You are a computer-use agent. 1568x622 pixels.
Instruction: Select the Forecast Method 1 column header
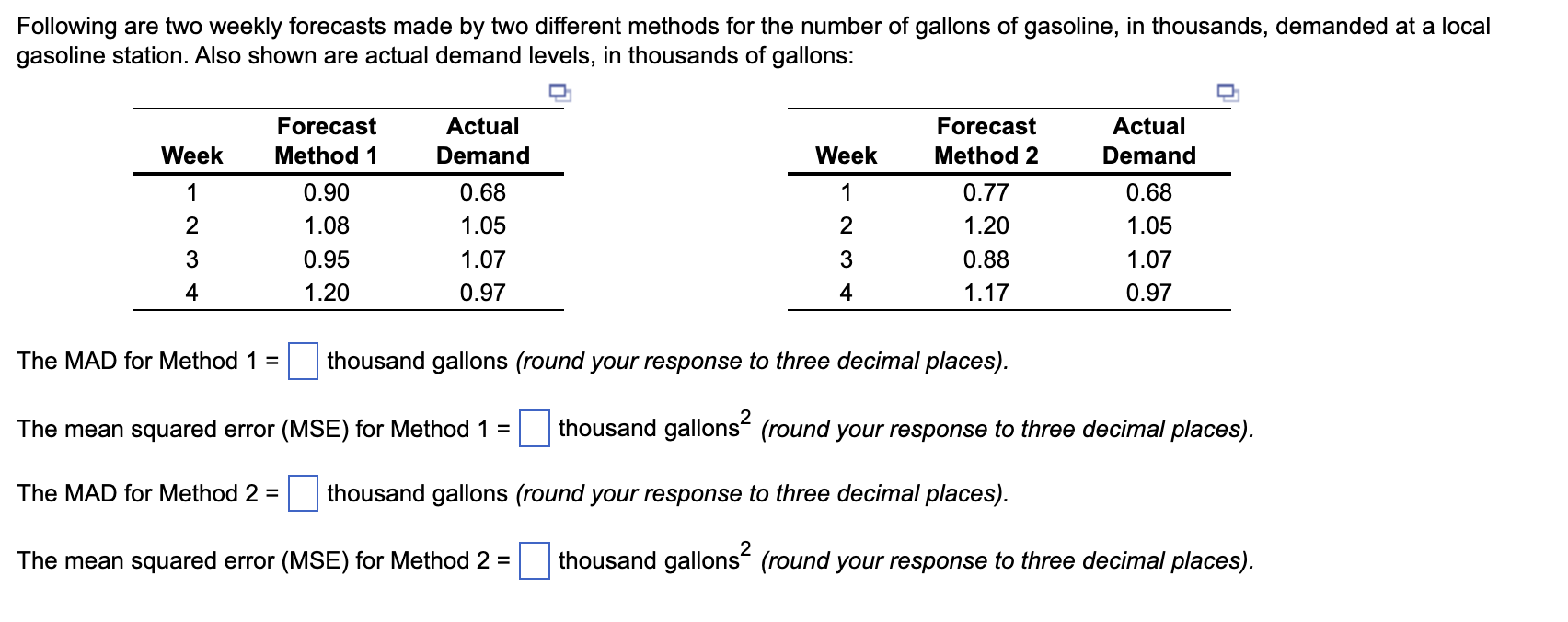coord(327,141)
